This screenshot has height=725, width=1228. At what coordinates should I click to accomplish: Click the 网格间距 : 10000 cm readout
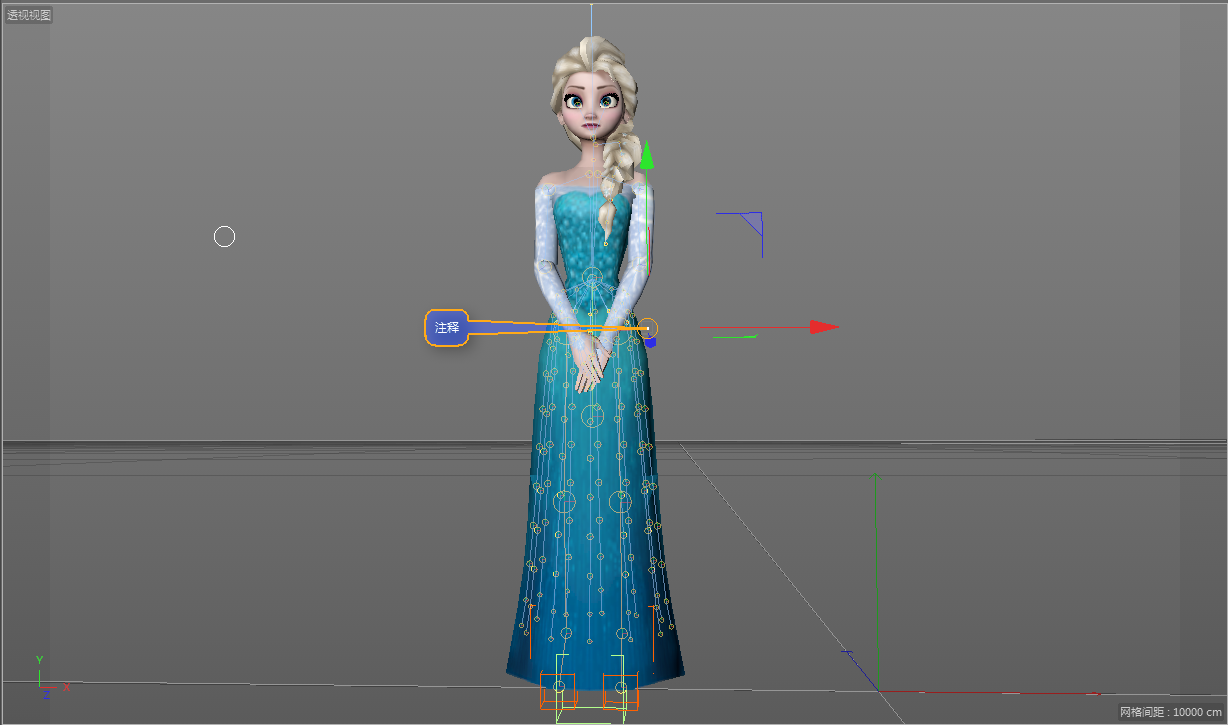(x=1170, y=712)
